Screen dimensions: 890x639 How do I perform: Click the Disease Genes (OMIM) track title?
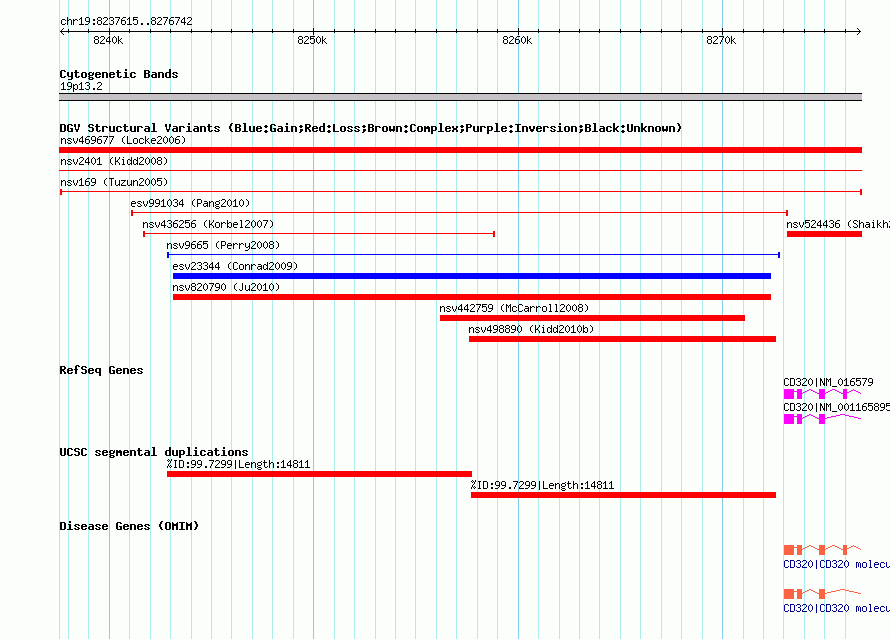coord(129,526)
